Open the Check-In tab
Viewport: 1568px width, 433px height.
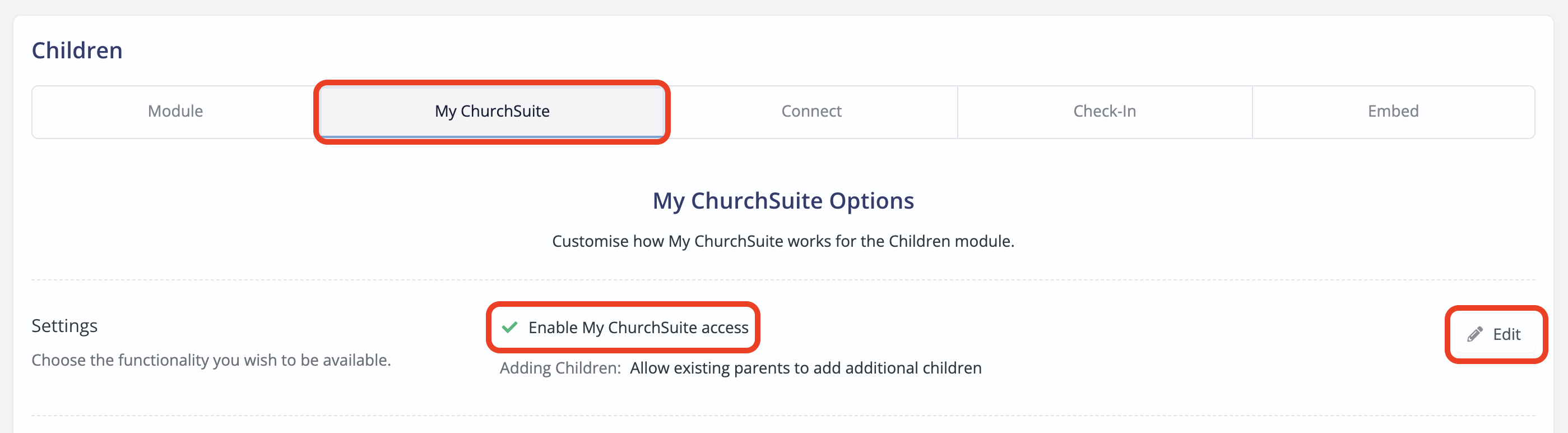coord(1104,112)
